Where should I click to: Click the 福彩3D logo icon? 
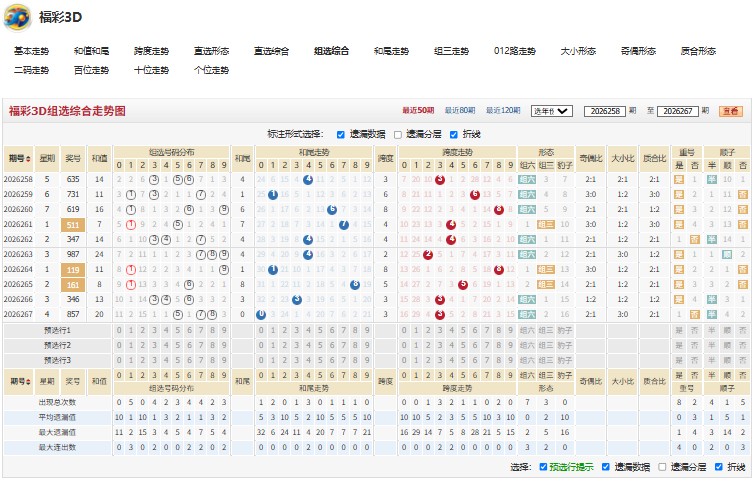click(18, 17)
